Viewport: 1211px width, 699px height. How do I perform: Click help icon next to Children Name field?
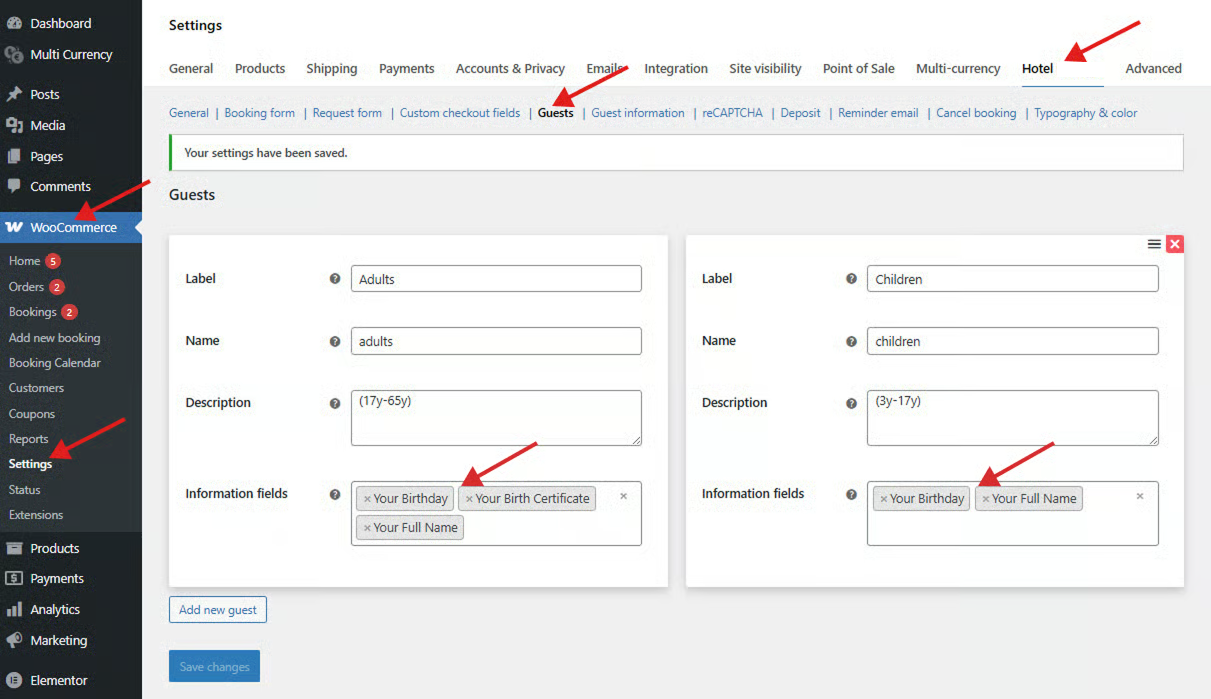click(x=851, y=341)
